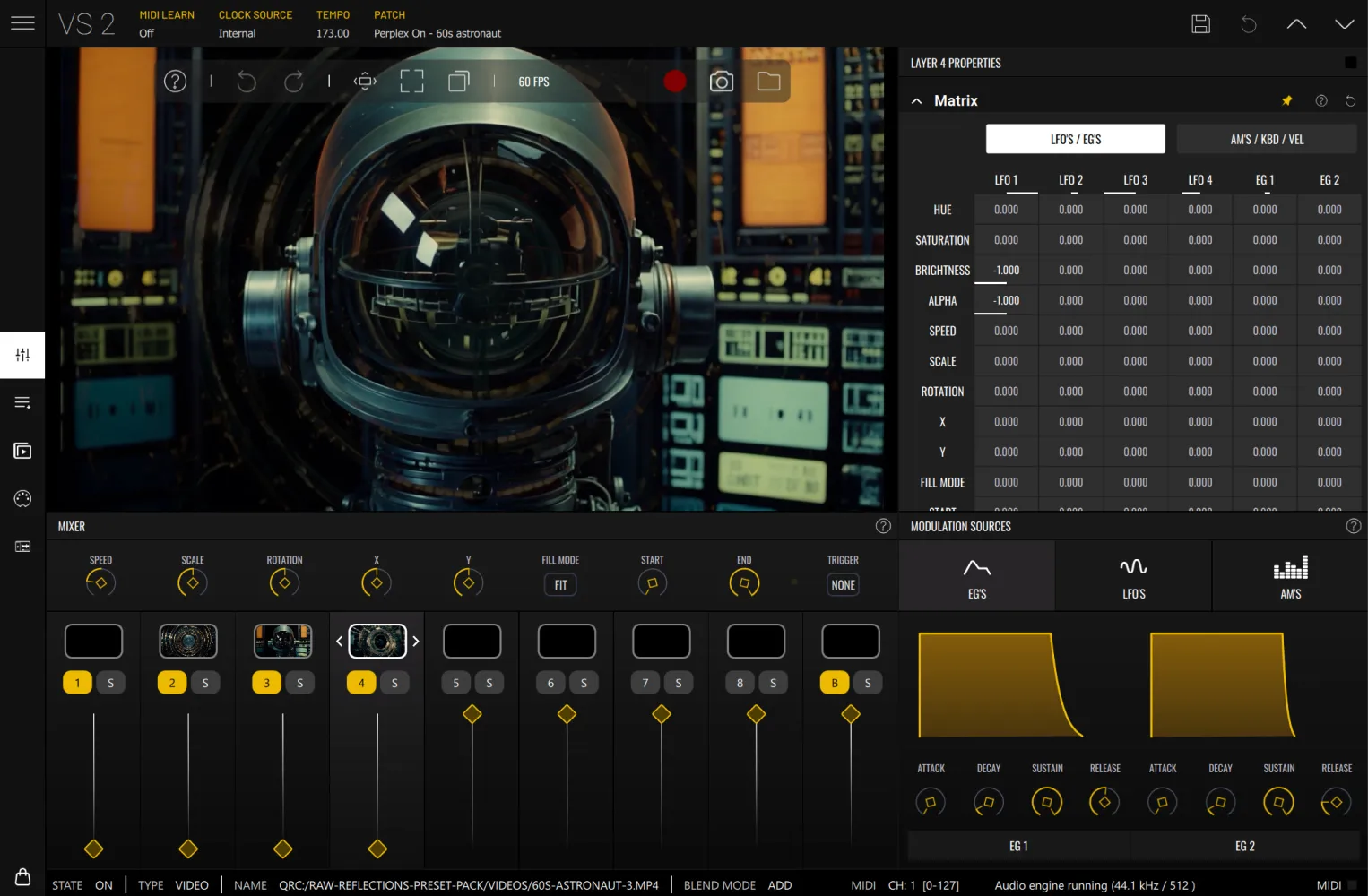Image resolution: width=1368 pixels, height=896 pixels.
Task: Solo layer 2 in the mixer
Action: tap(205, 682)
